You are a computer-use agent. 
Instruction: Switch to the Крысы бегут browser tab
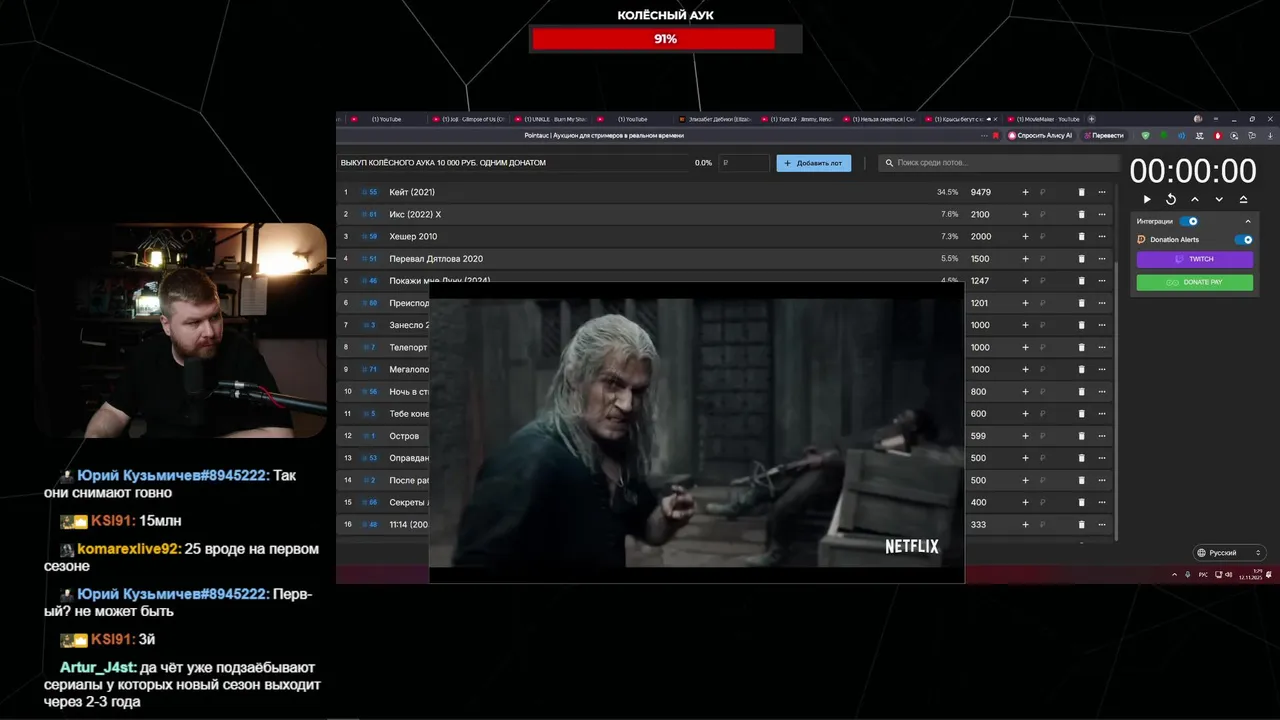[962, 119]
